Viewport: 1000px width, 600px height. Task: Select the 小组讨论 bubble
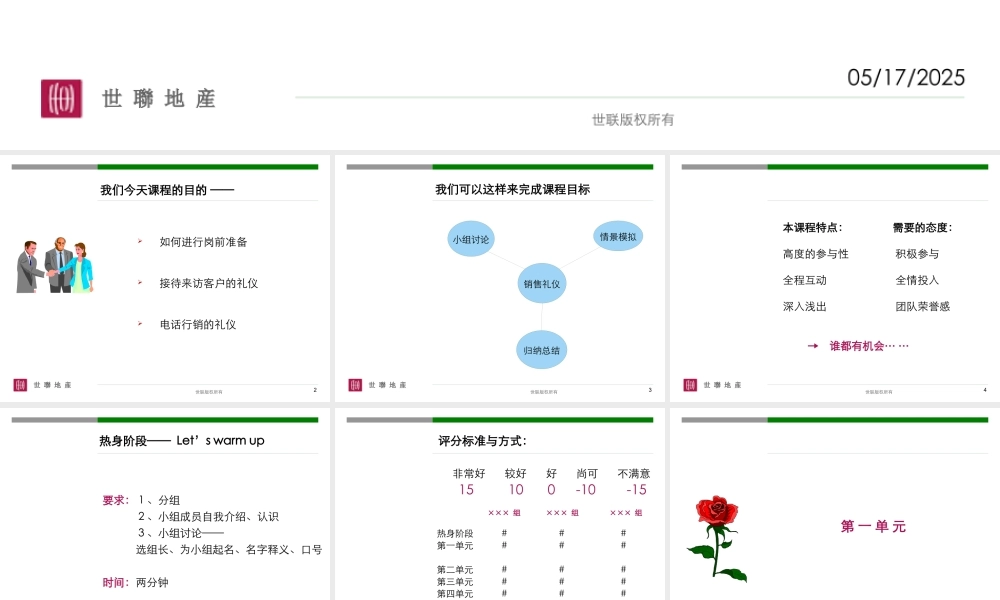(x=471, y=239)
